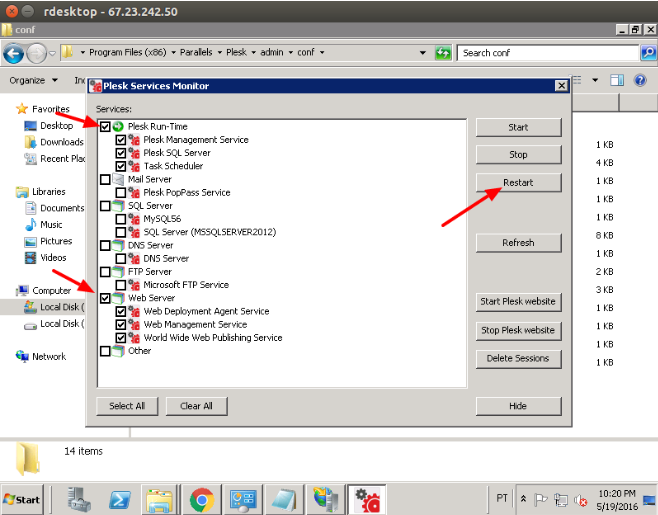This screenshot has height=515, width=658.
Task: Check the MySQL56 checkbox
Action: [120, 219]
